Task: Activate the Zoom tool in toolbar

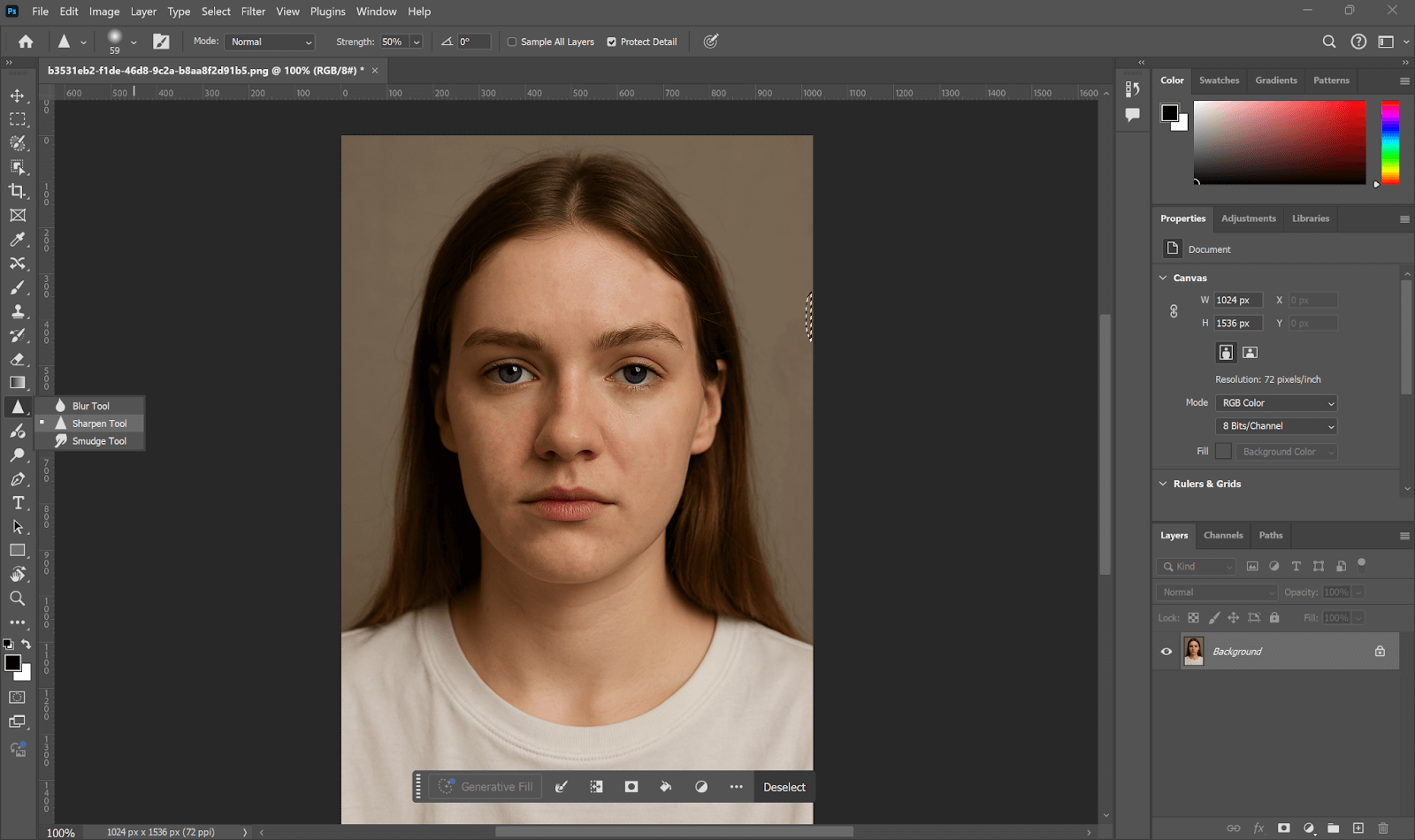Action: pyautogui.click(x=18, y=599)
